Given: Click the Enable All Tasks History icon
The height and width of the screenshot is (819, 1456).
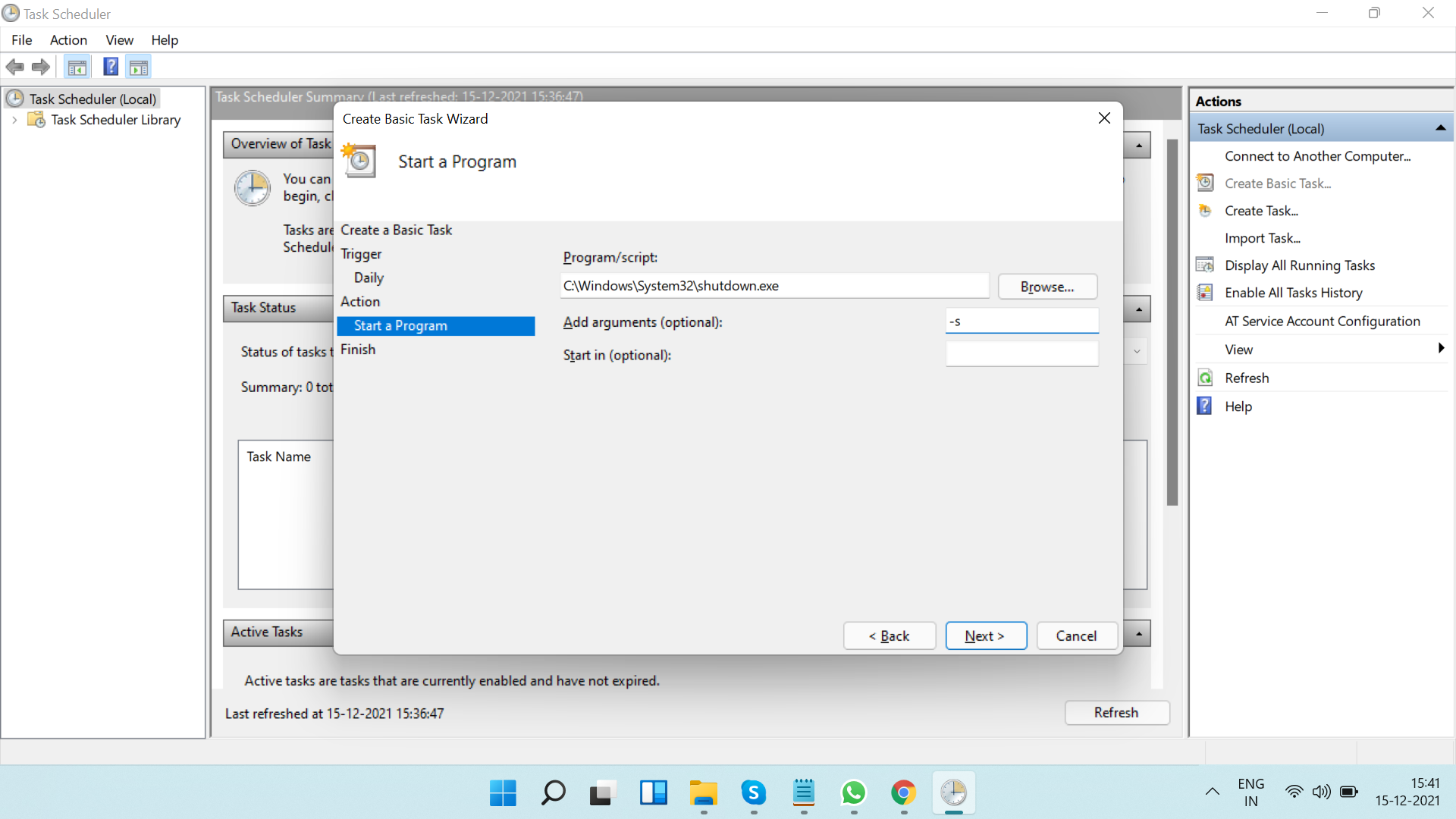Looking at the screenshot, I should click(x=1205, y=293).
